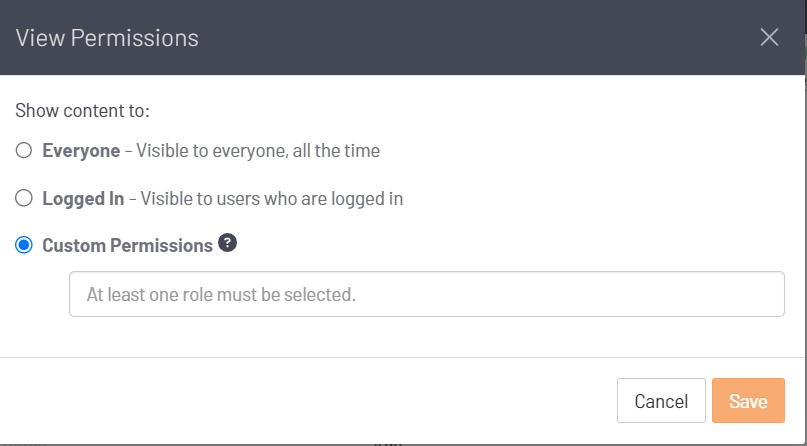This screenshot has height=446, width=807.
Task: Click the empty right end of roles box
Action: (x=700, y=295)
